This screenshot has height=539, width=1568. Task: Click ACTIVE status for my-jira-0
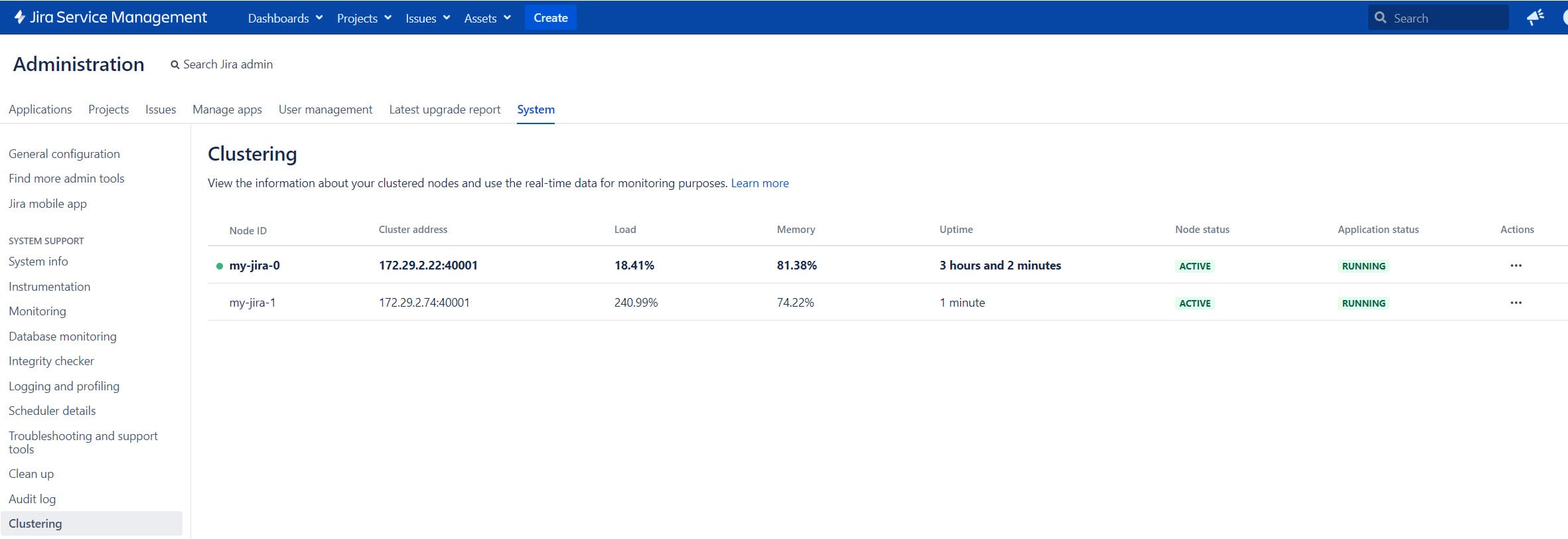[x=1194, y=266]
